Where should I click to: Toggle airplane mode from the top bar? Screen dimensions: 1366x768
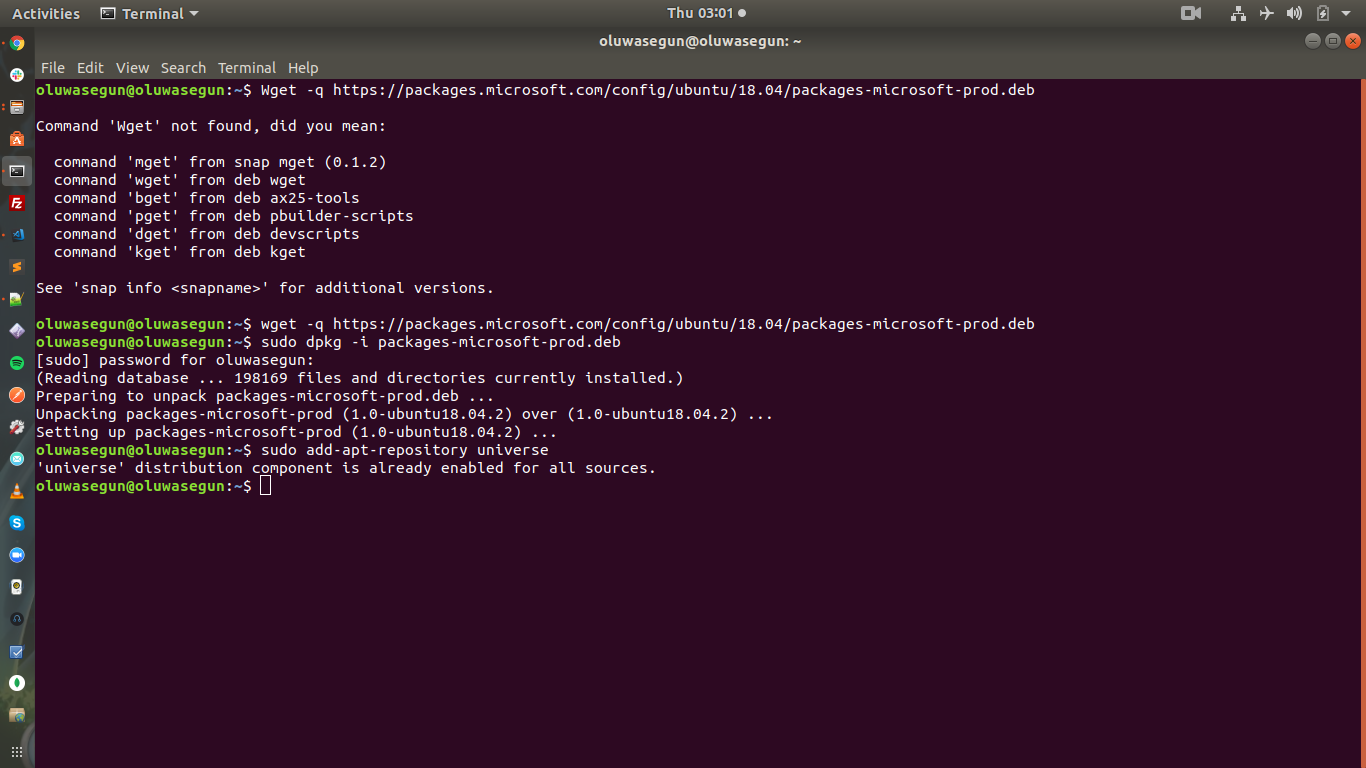[x=1266, y=13]
